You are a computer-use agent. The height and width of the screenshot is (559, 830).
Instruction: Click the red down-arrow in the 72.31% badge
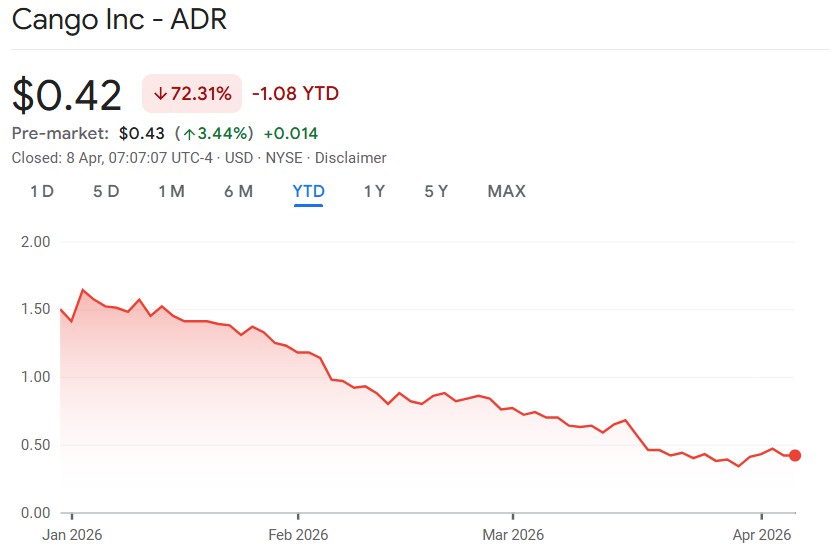(x=160, y=94)
